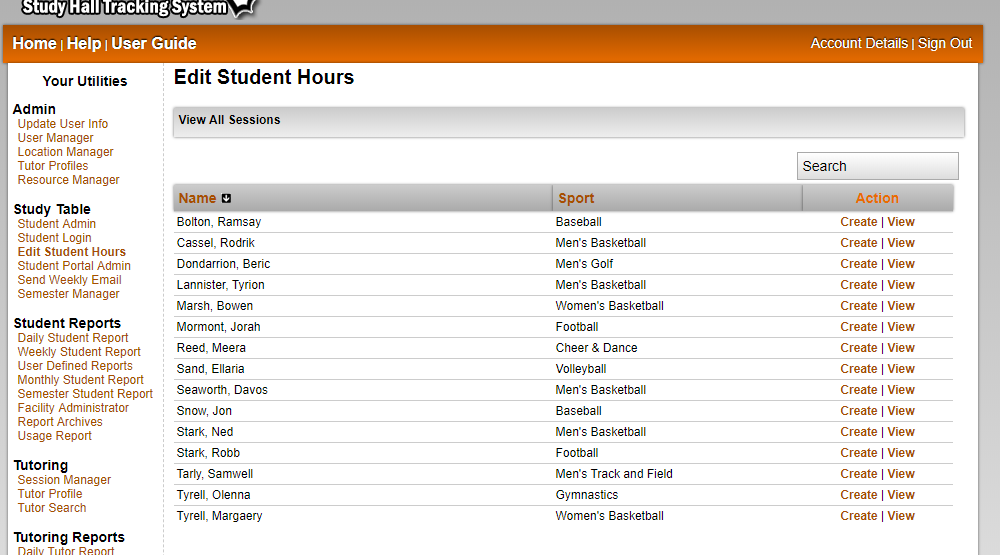Create hours for Reed, Meera
Viewport: 1000px width, 555px height.
click(858, 348)
